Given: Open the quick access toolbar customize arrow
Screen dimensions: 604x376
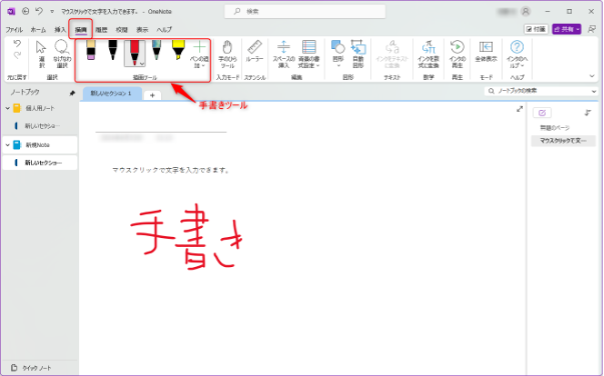Looking at the screenshot, I should point(52,12).
